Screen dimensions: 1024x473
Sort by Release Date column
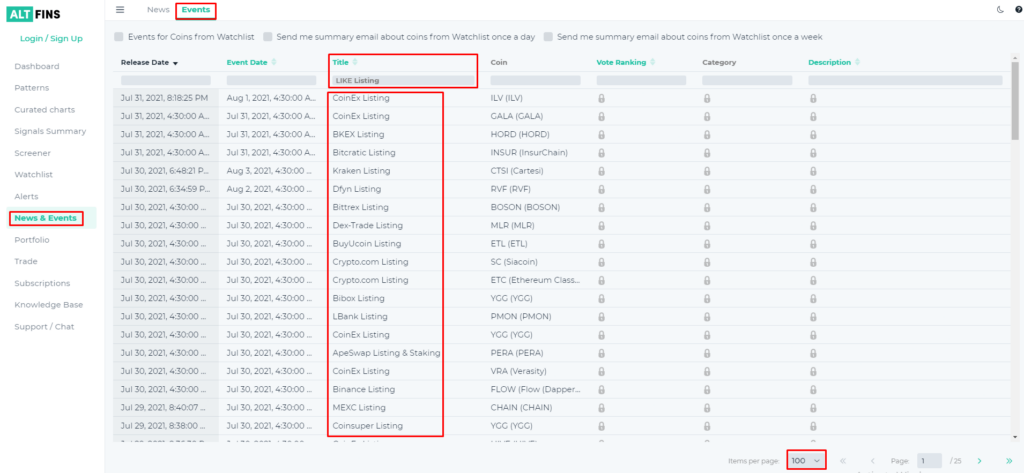tap(150, 63)
